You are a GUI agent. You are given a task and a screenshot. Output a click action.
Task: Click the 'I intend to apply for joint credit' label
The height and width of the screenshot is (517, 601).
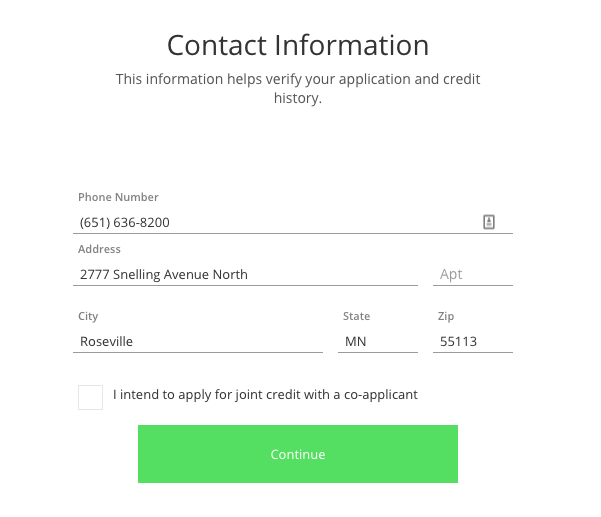tap(265, 395)
